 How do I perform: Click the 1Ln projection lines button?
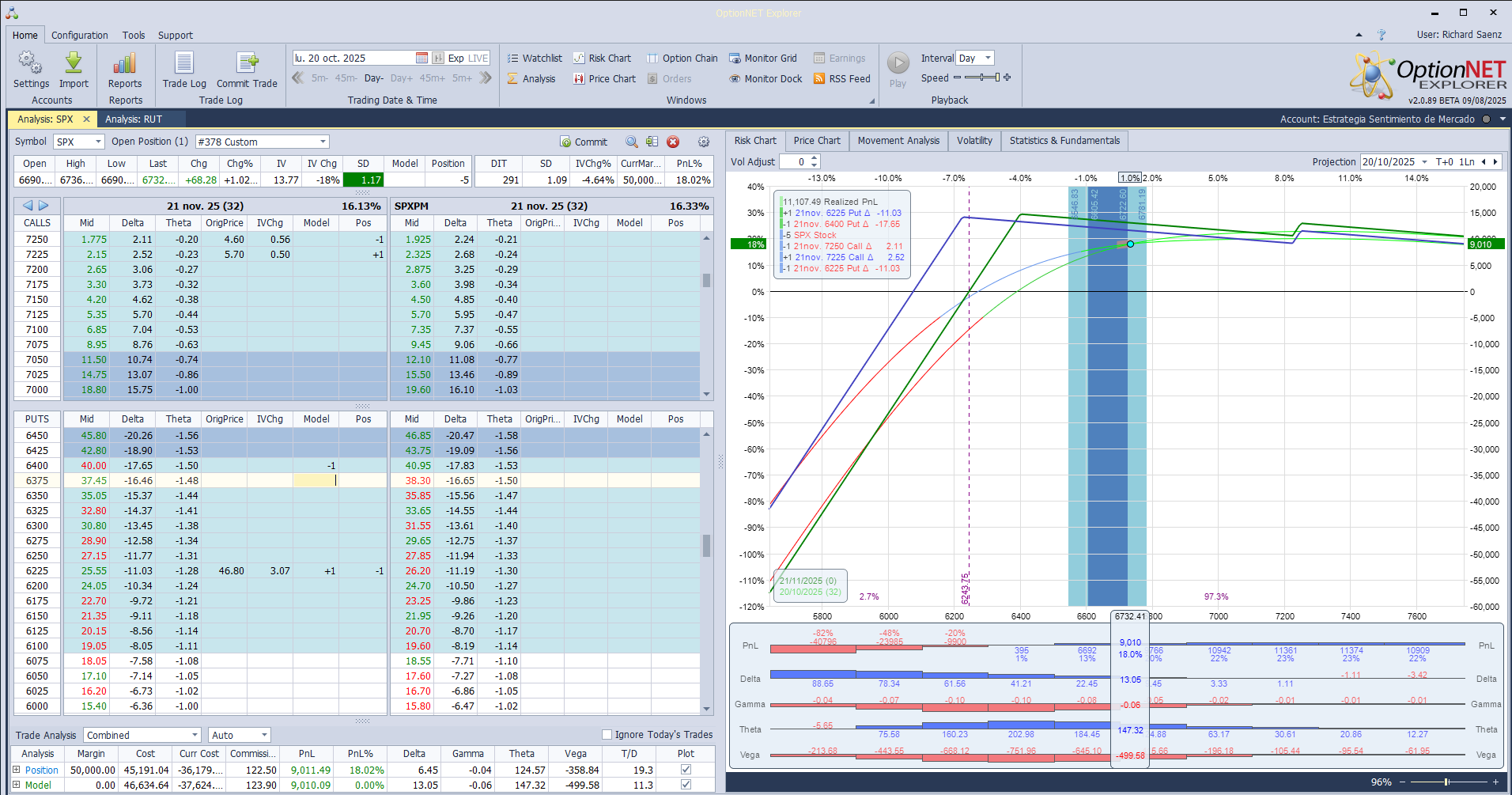pos(1467,161)
